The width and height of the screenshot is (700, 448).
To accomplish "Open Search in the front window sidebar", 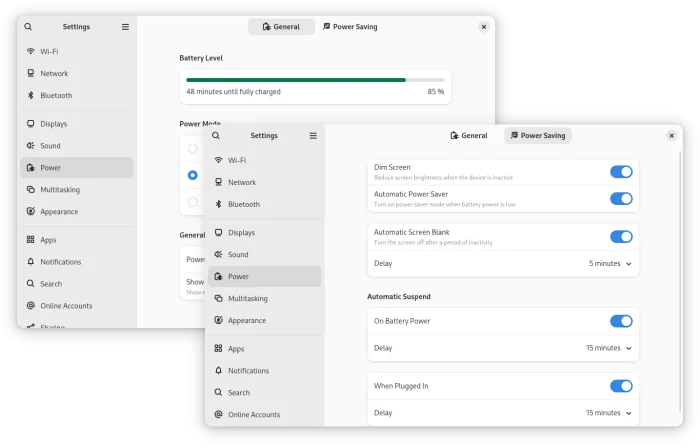I will (265, 392).
